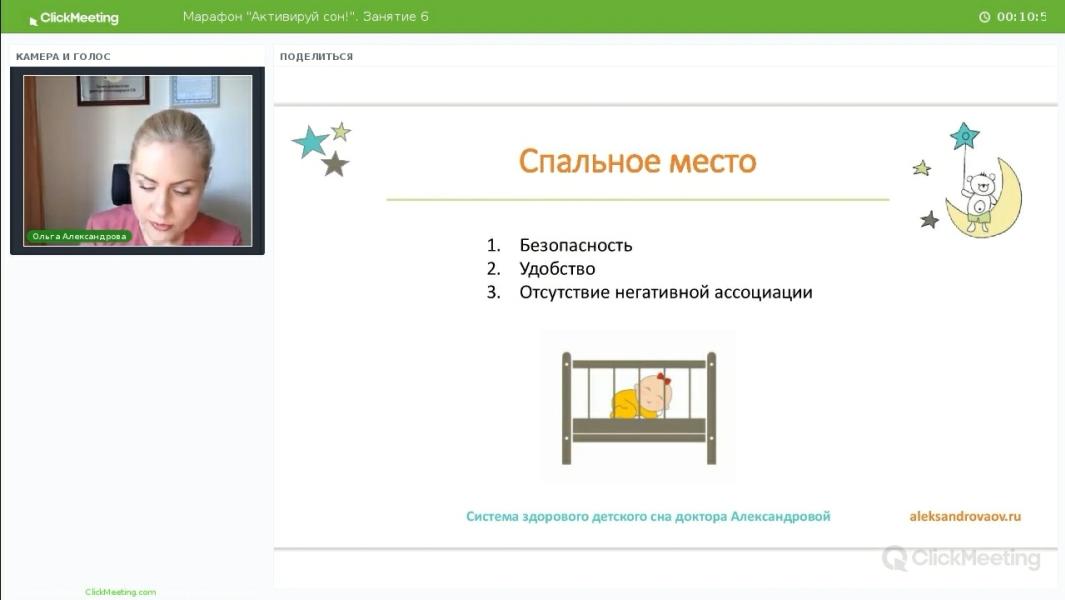Click the dark gray star left of the moon
Viewport: 1065px width, 600px height.
(930, 219)
